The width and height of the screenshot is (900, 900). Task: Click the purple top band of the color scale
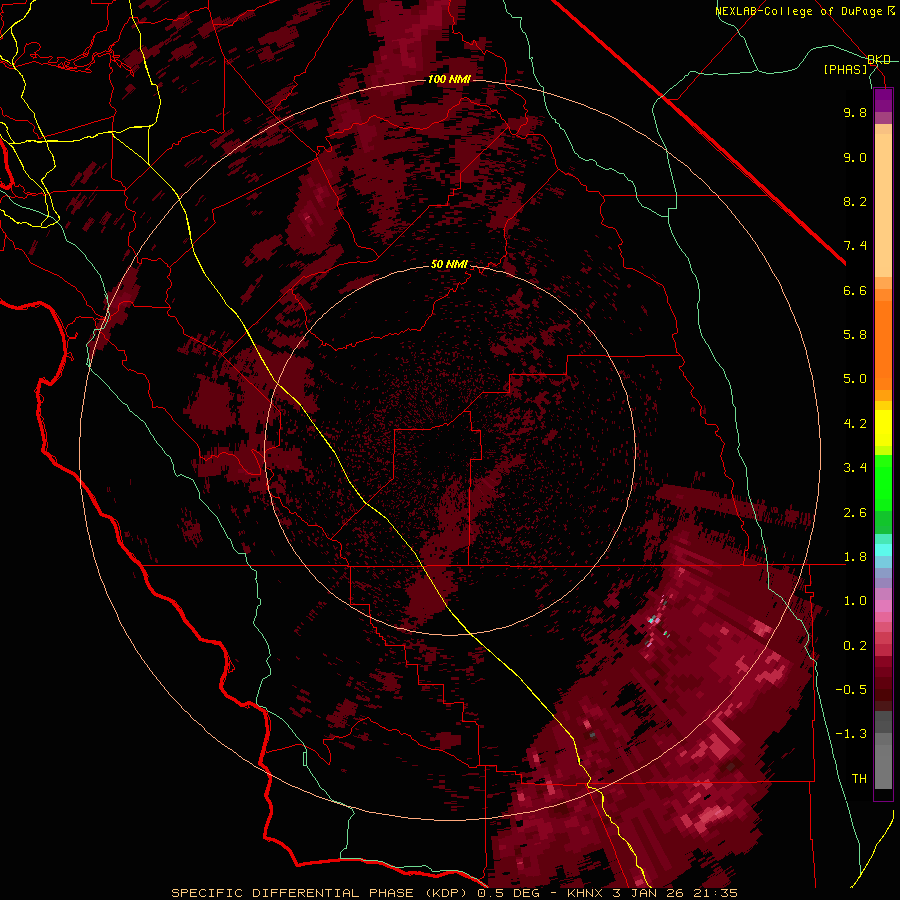pos(883,100)
